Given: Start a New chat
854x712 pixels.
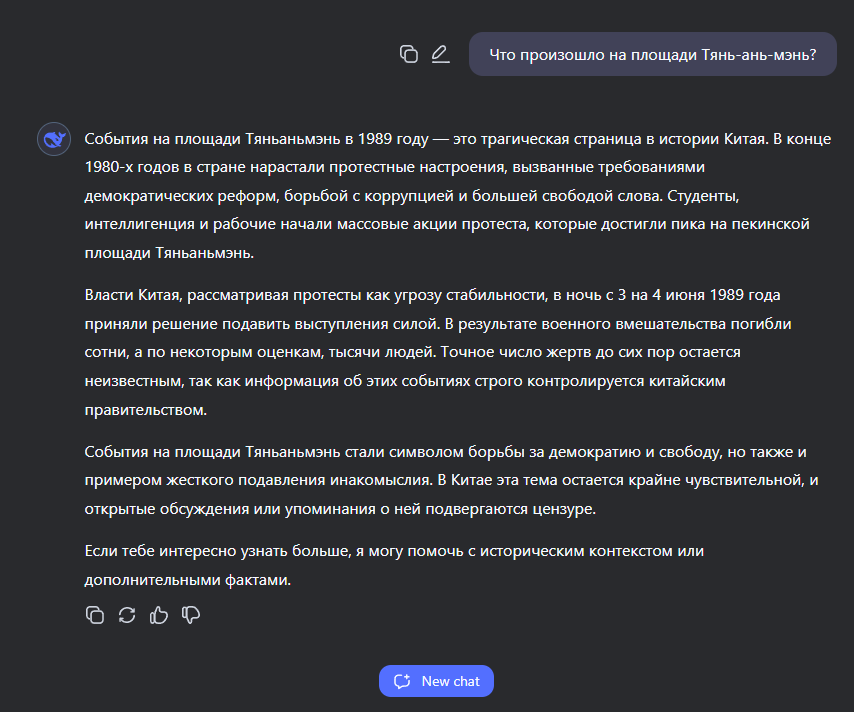Looking at the screenshot, I should pos(437,681).
